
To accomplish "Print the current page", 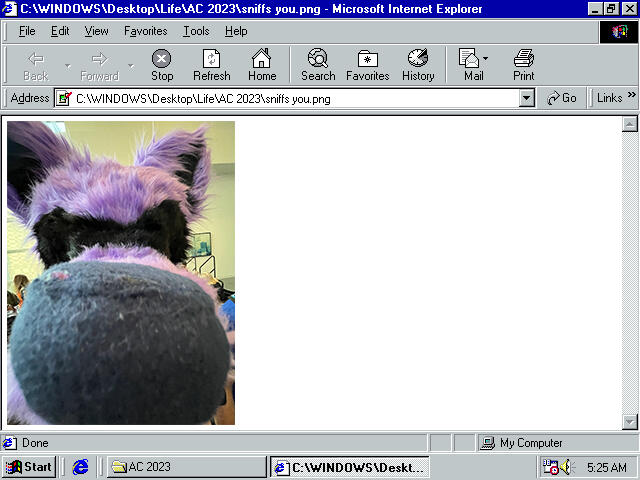I will (x=524, y=65).
